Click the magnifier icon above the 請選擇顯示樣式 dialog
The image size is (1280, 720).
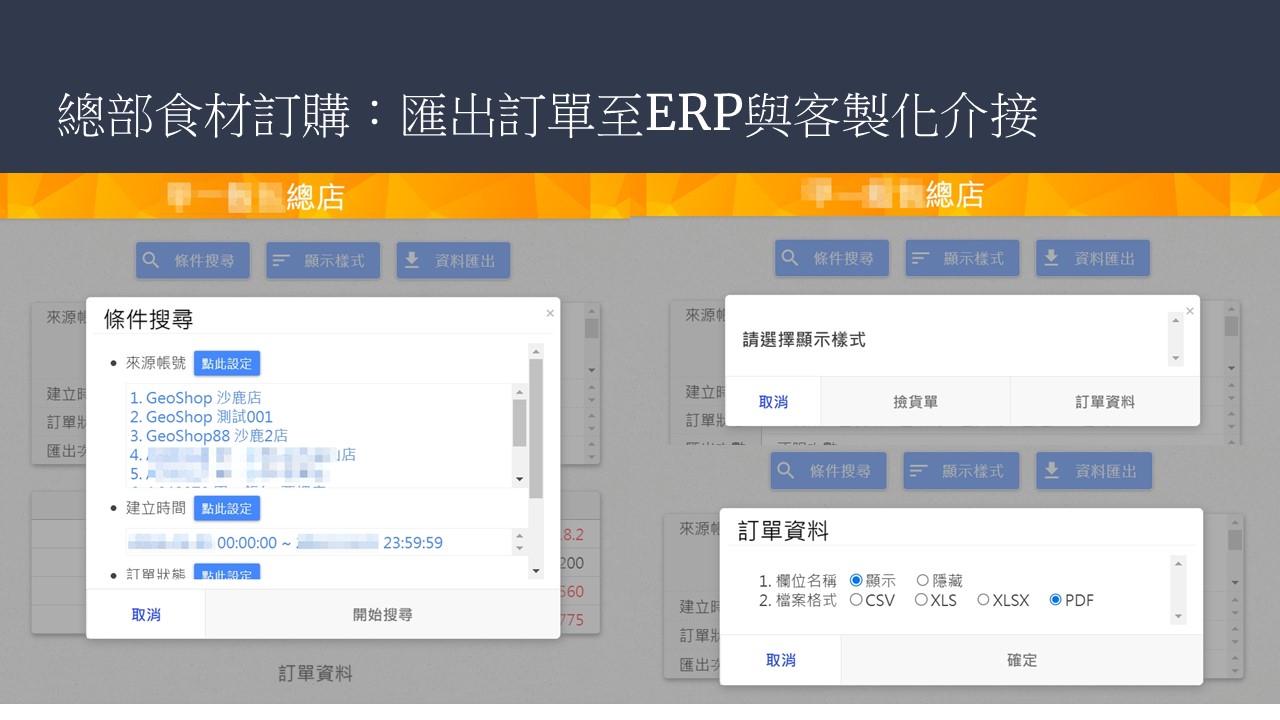pos(790,258)
